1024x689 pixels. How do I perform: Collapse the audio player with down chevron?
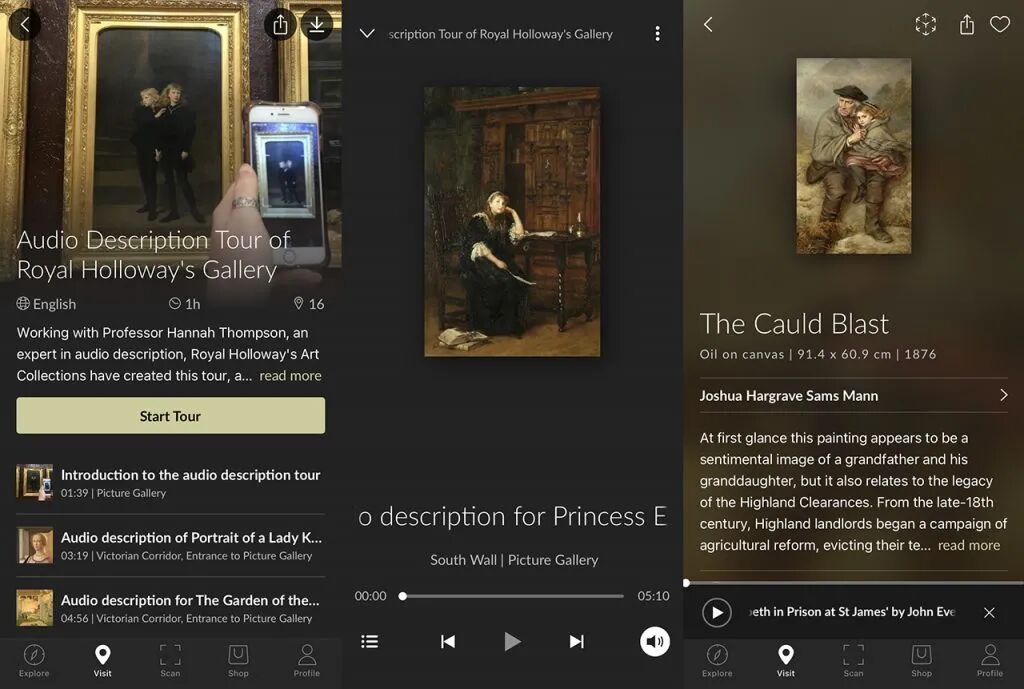(x=367, y=33)
